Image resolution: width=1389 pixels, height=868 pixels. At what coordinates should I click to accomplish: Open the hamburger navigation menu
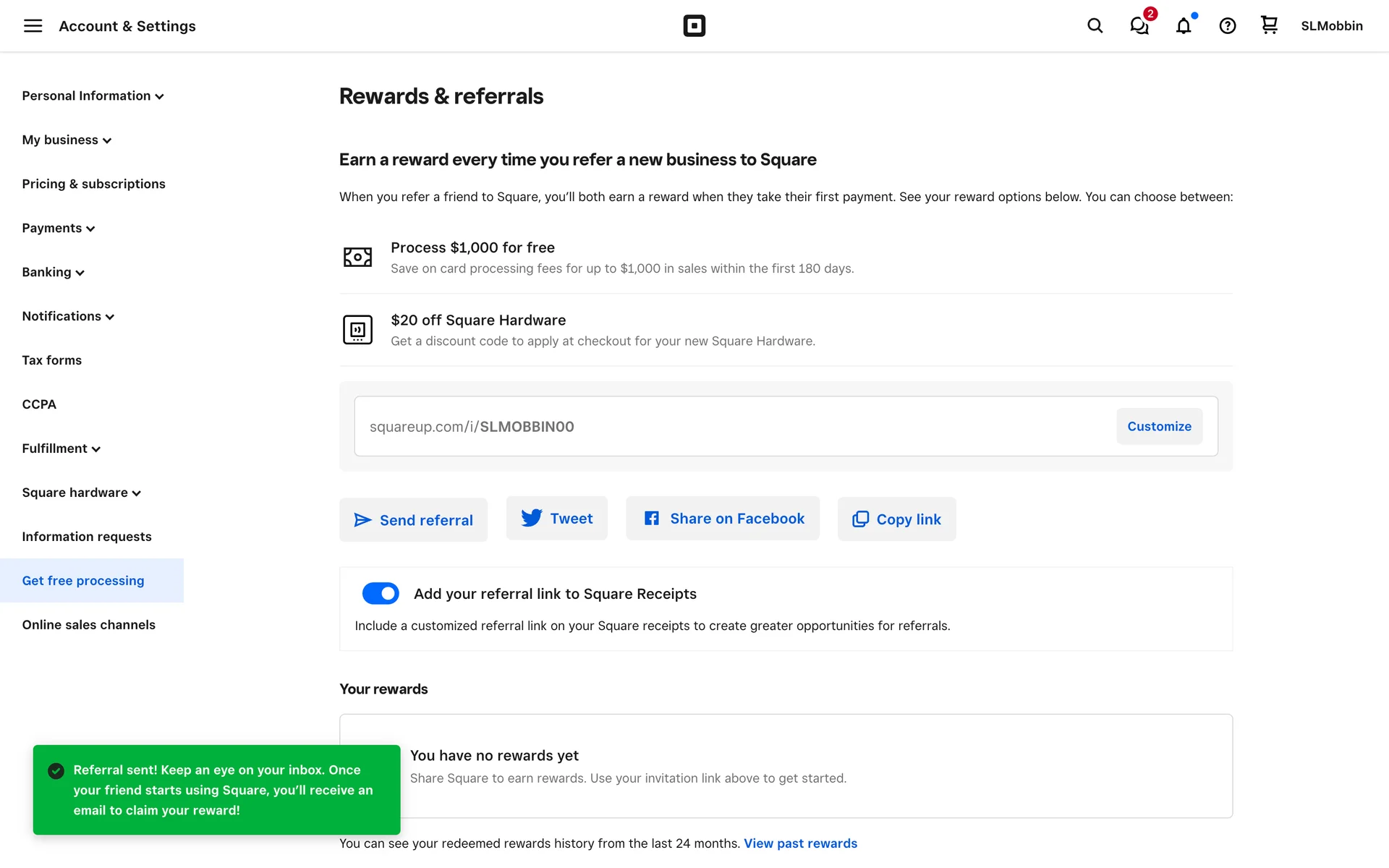[x=33, y=26]
